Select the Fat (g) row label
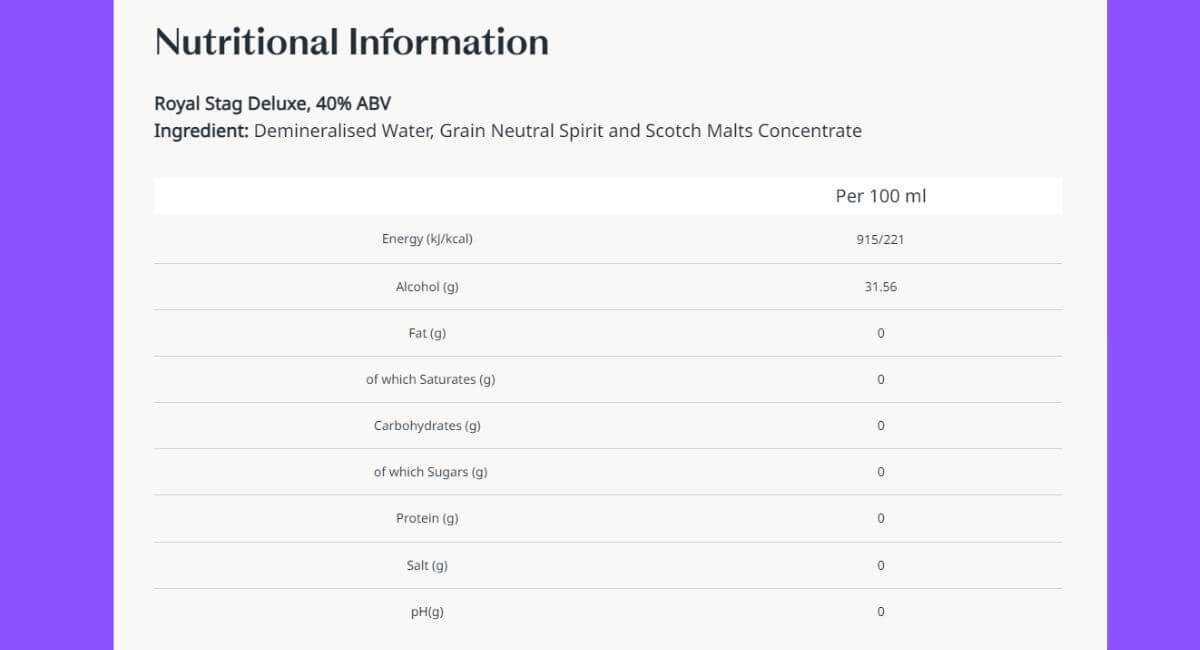The height and width of the screenshot is (650, 1200). click(427, 333)
